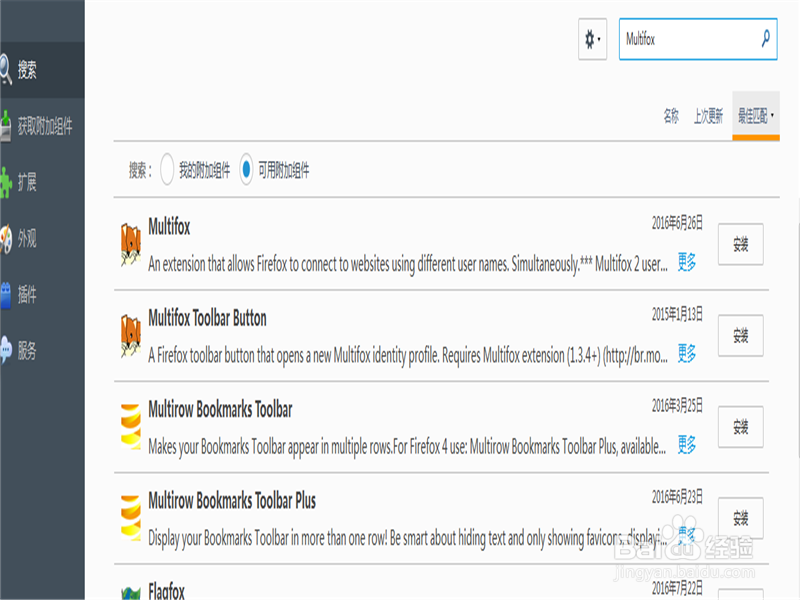Show more for Multirow Bookmarks Toolbar
This screenshot has width=800, height=600.
click(x=687, y=444)
